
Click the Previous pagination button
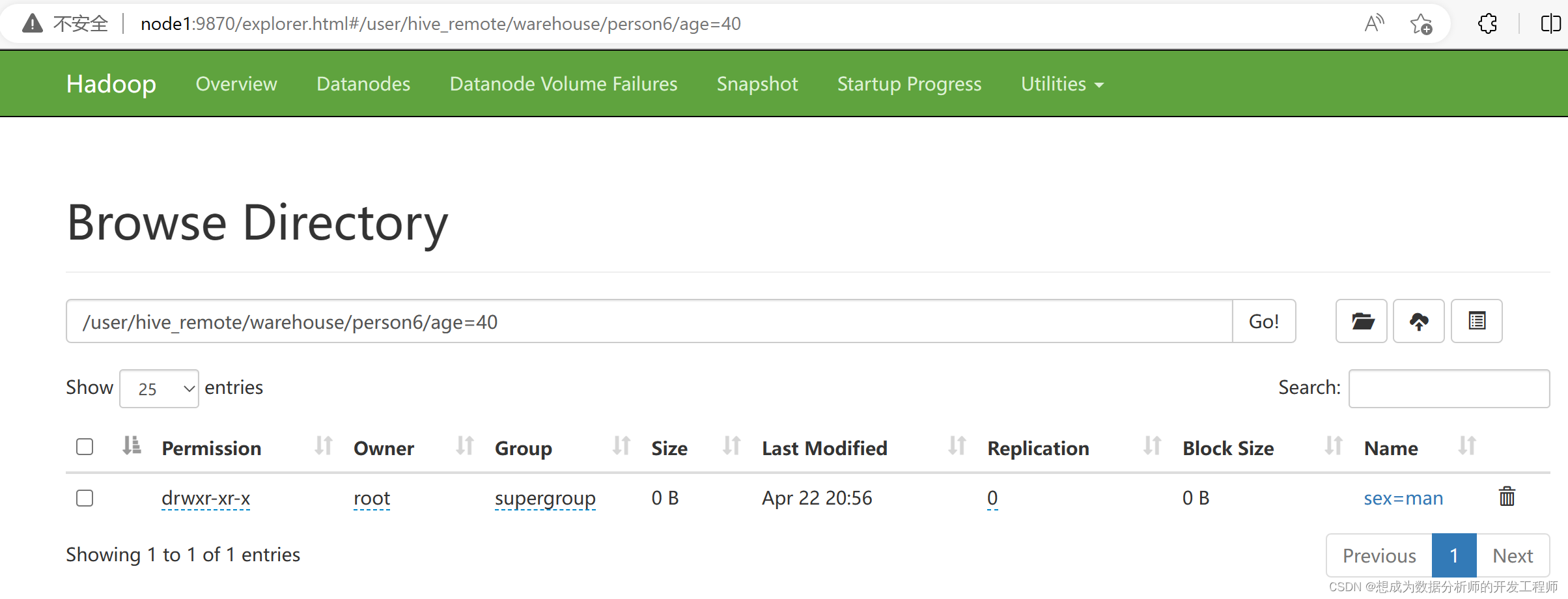point(1379,555)
